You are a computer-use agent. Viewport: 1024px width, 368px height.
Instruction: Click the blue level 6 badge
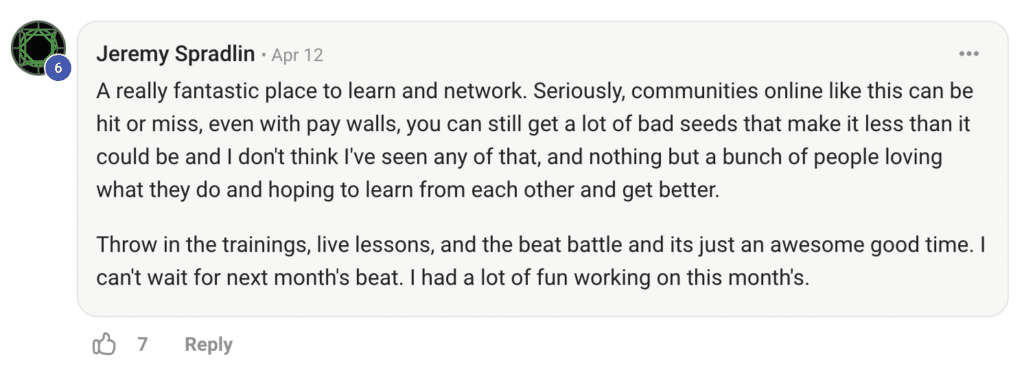tap(57, 68)
